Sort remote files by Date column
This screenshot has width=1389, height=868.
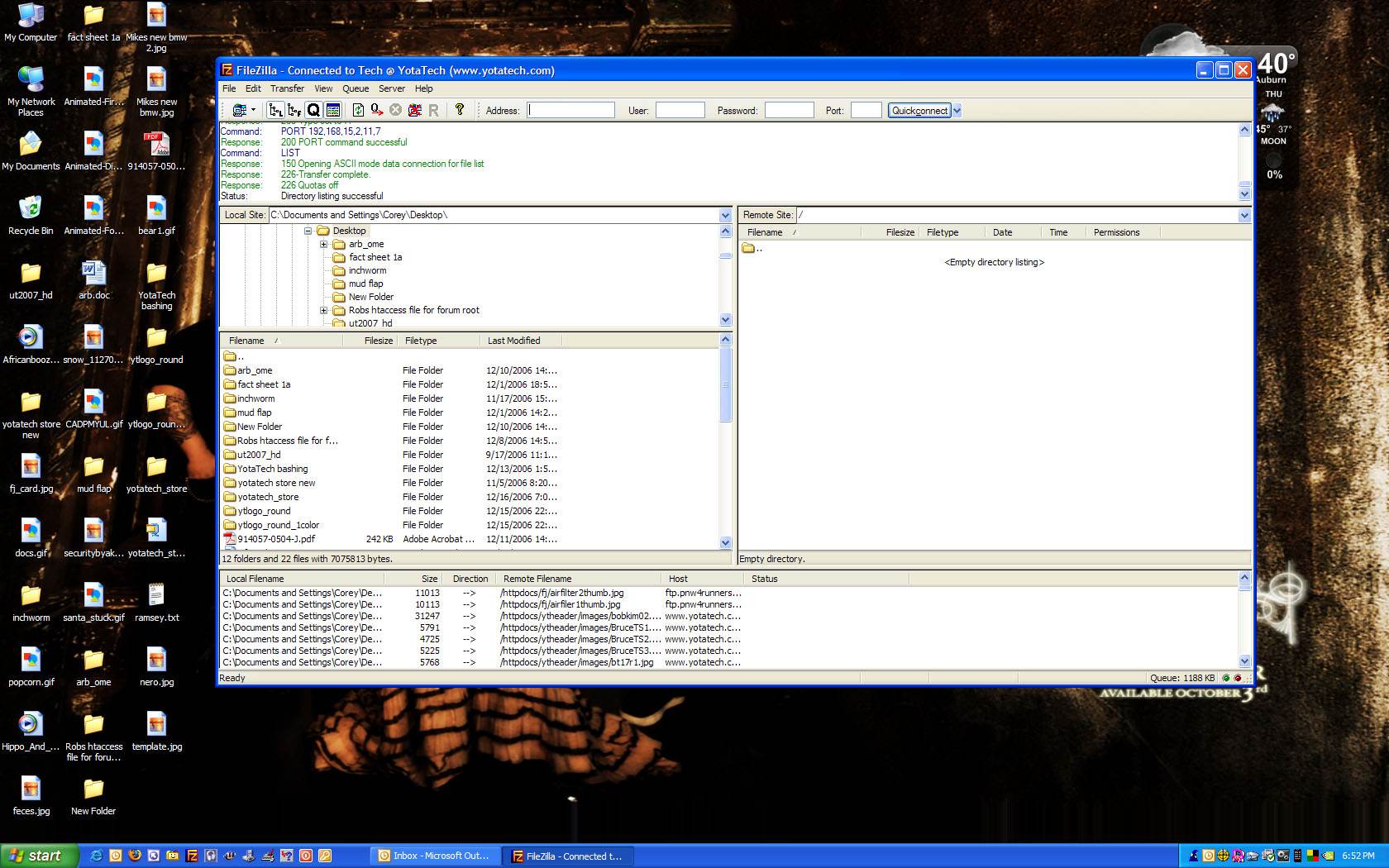(x=1013, y=232)
